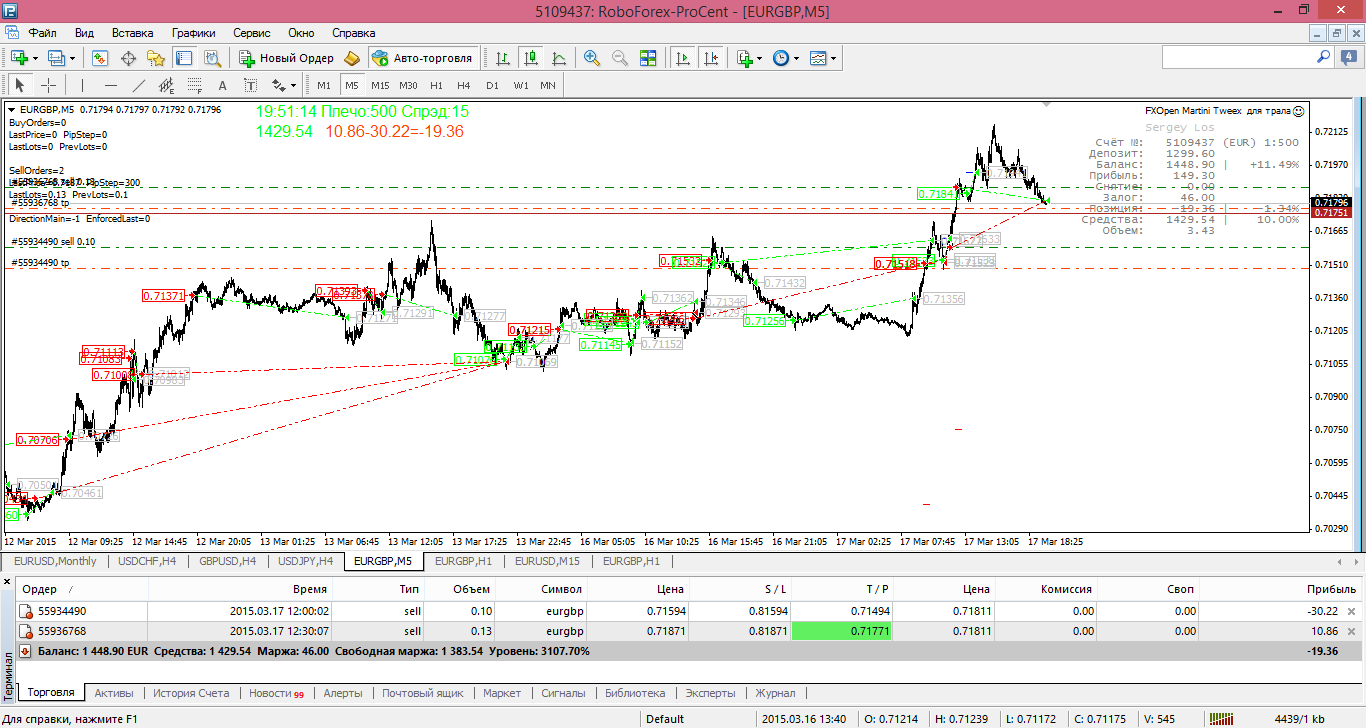The height and width of the screenshot is (728, 1366).
Task: Switch to the USDJPY,H4 chart tab
Action: [303, 561]
